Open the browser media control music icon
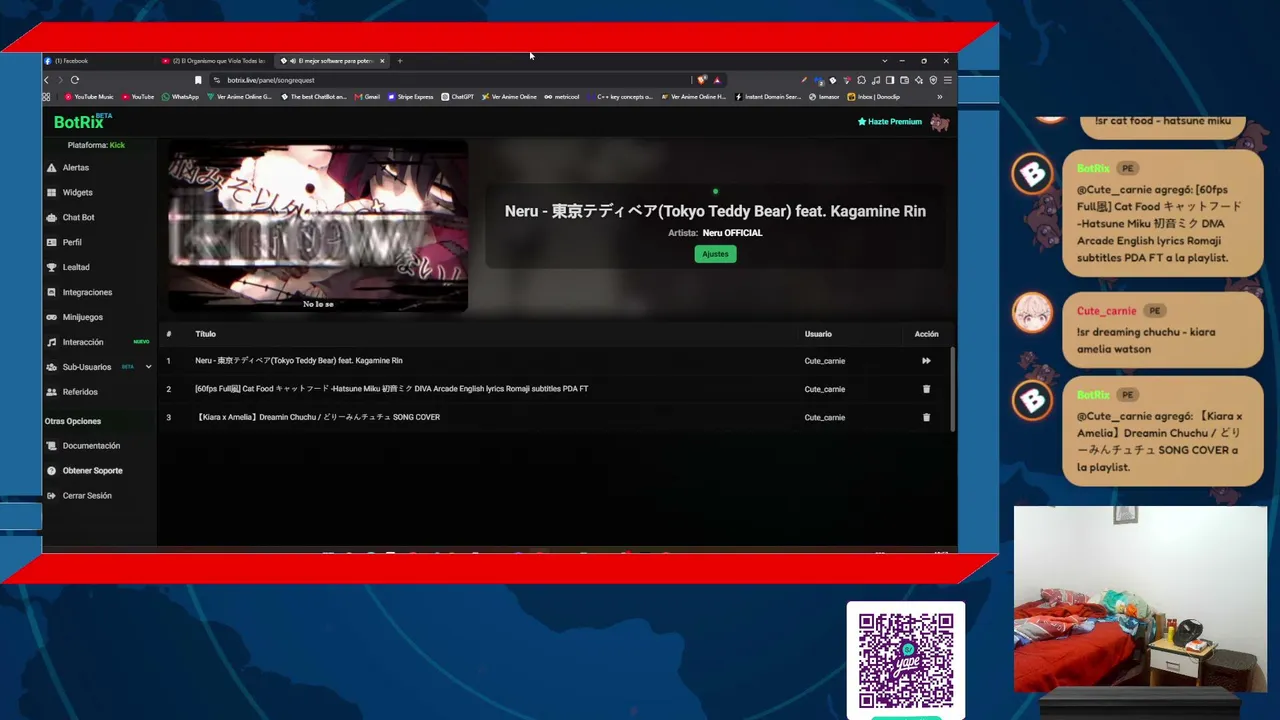 pyautogui.click(x=876, y=80)
